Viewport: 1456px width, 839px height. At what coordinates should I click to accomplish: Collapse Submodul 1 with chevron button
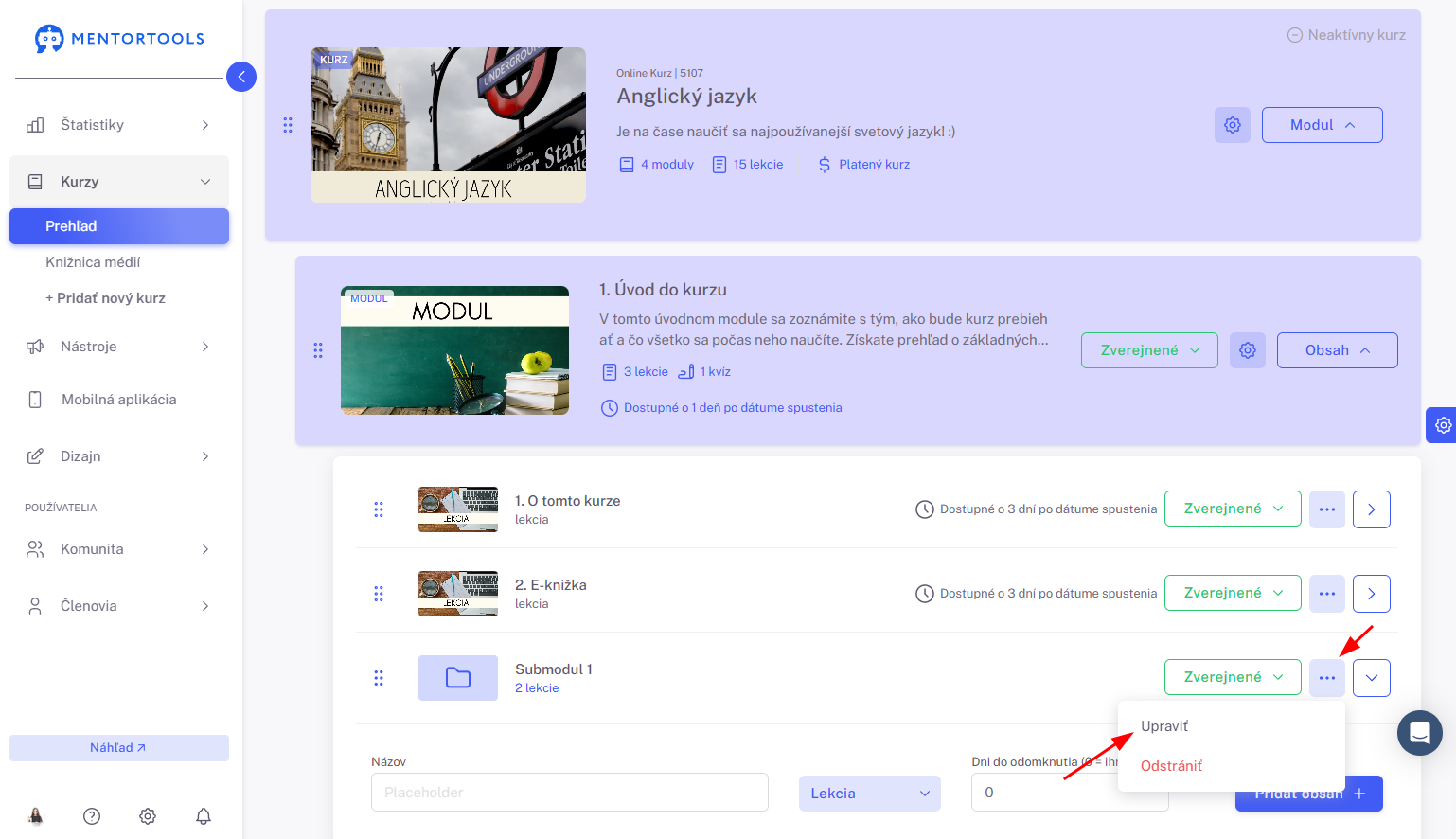1371,678
